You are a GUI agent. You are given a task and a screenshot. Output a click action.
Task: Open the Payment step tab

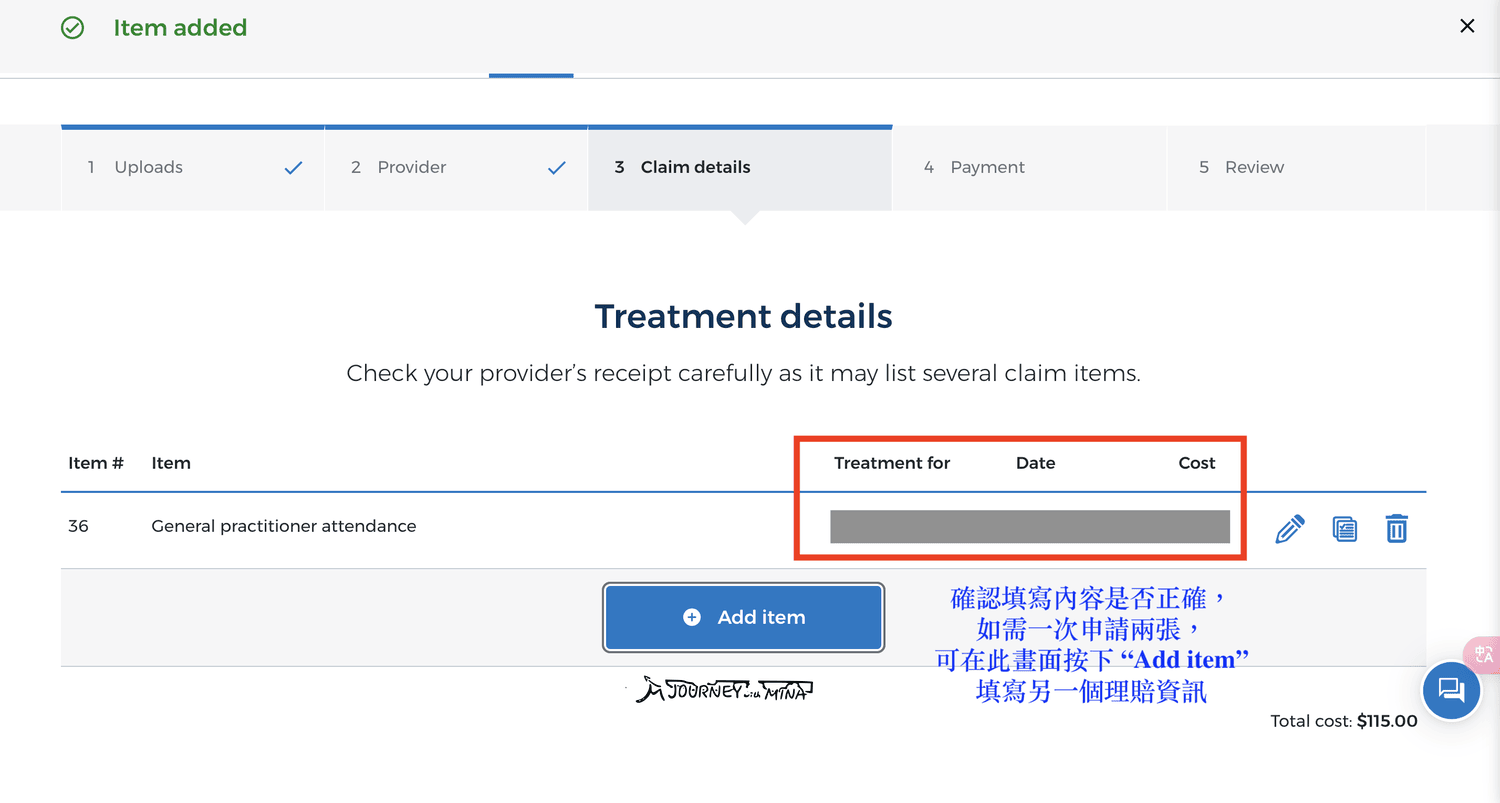(1029, 167)
